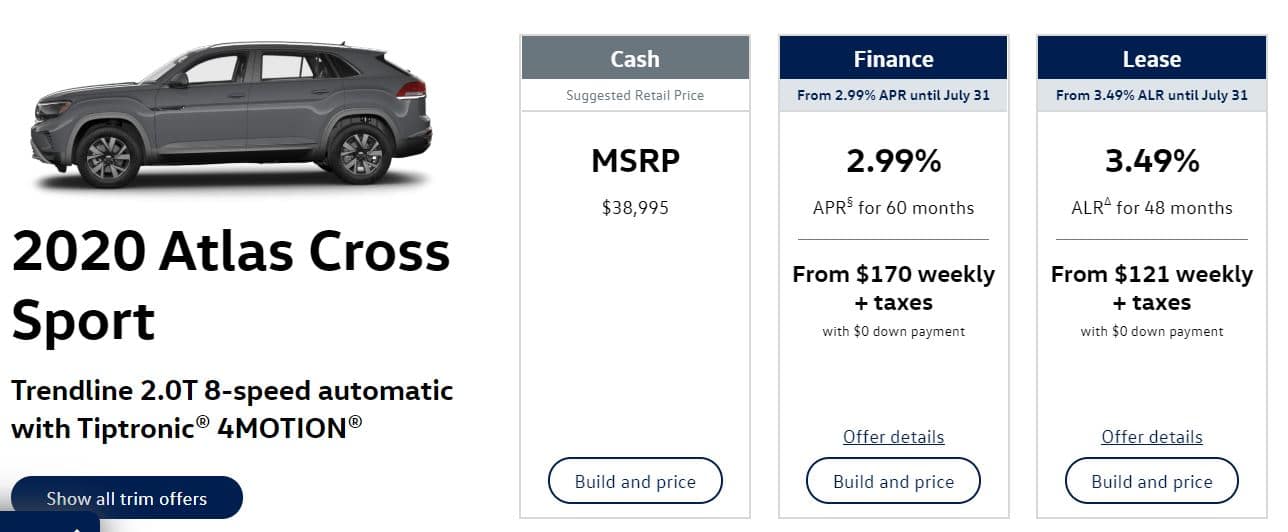This screenshot has height=532, width=1288.
Task: Click the 3.49% lease rate
Action: (x=1152, y=161)
